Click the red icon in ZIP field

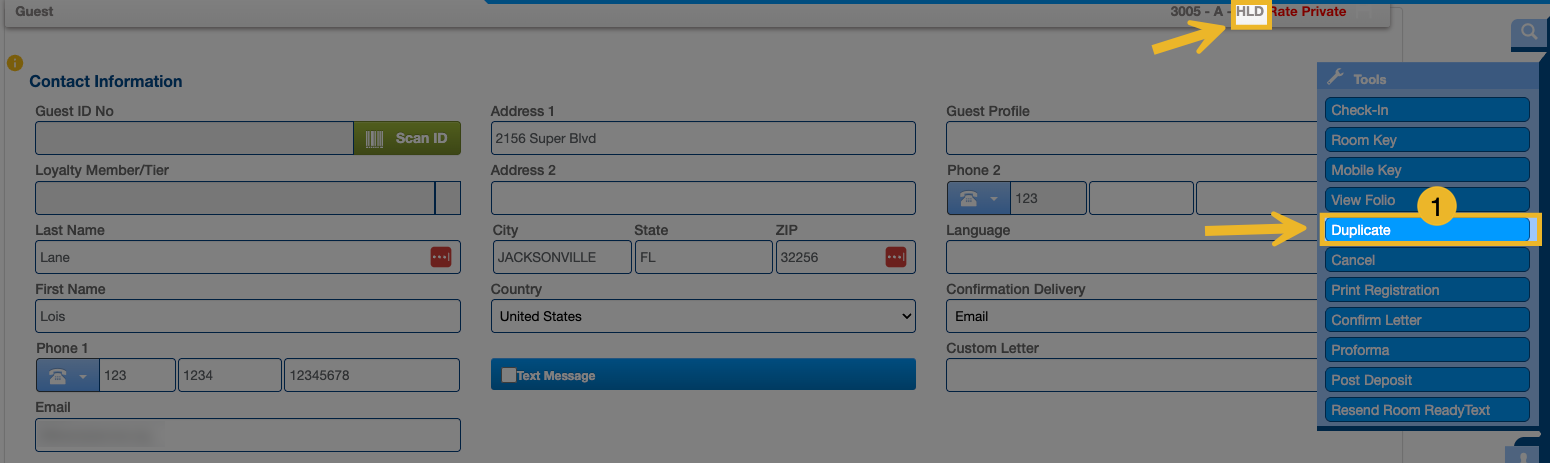coord(895,257)
